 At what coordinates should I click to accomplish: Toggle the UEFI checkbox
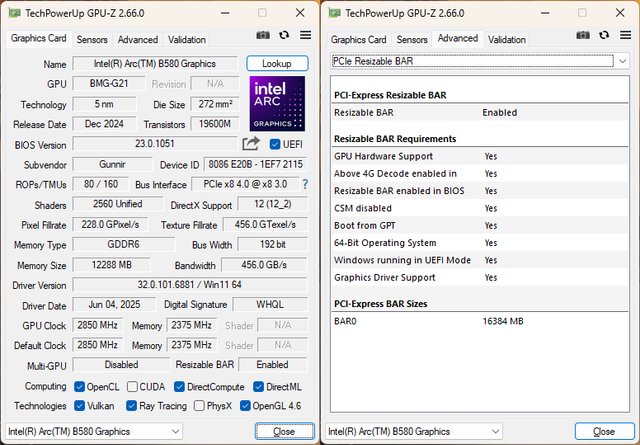click(x=275, y=144)
